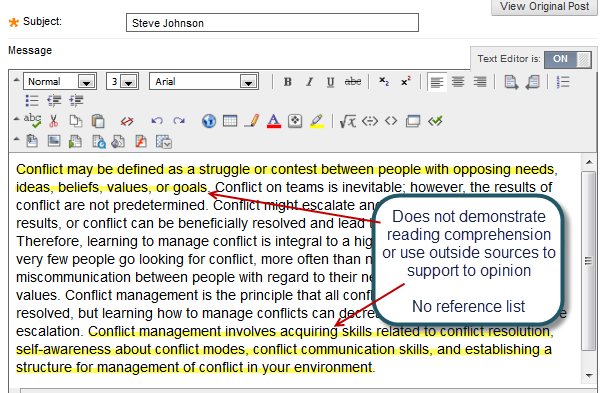Select the superscript icon
600x393 pixels.
click(x=406, y=82)
